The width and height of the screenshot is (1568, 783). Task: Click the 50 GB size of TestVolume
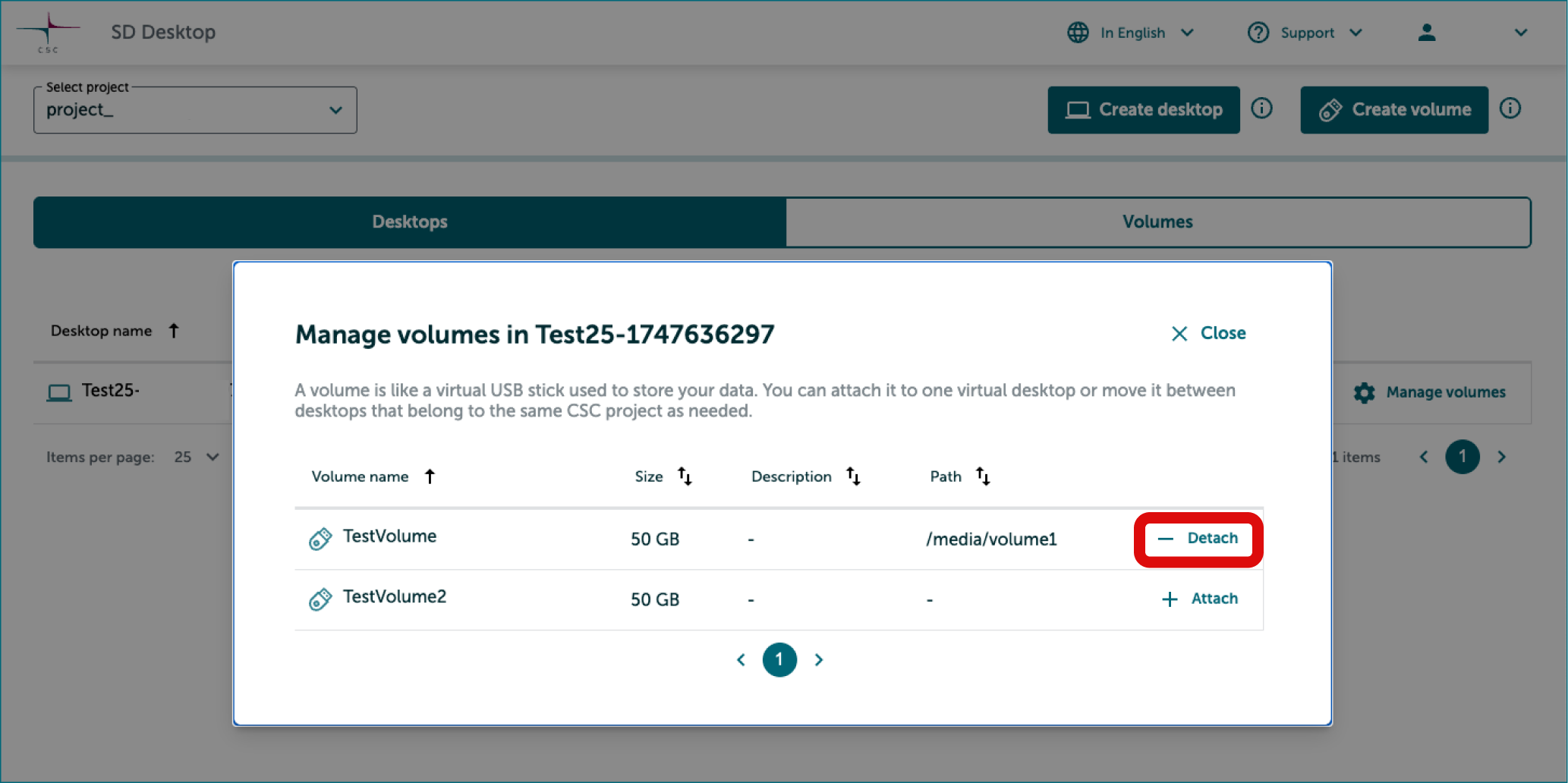tap(655, 539)
